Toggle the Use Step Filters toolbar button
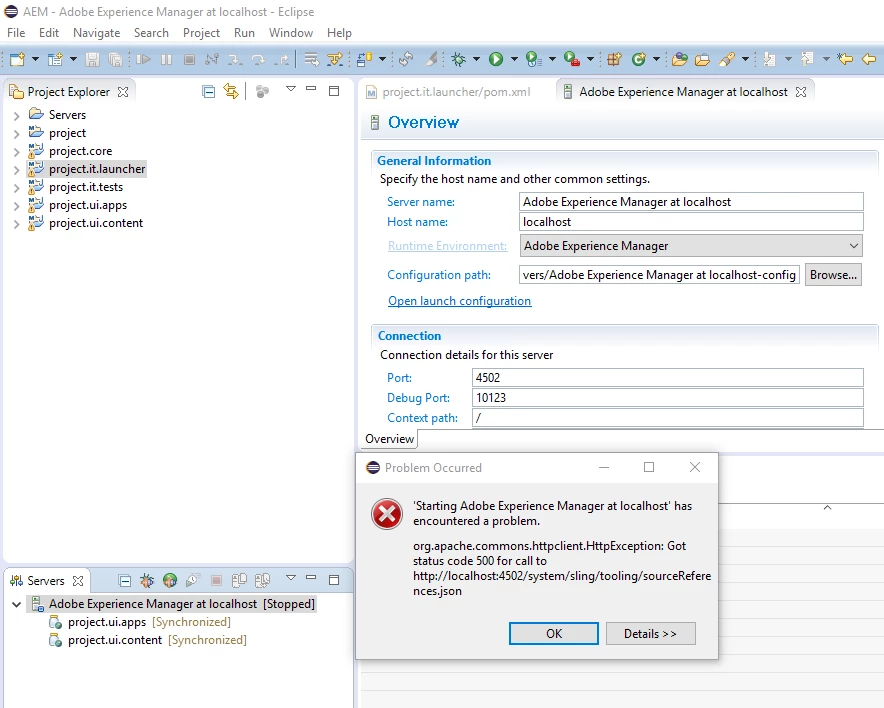 [x=335, y=59]
